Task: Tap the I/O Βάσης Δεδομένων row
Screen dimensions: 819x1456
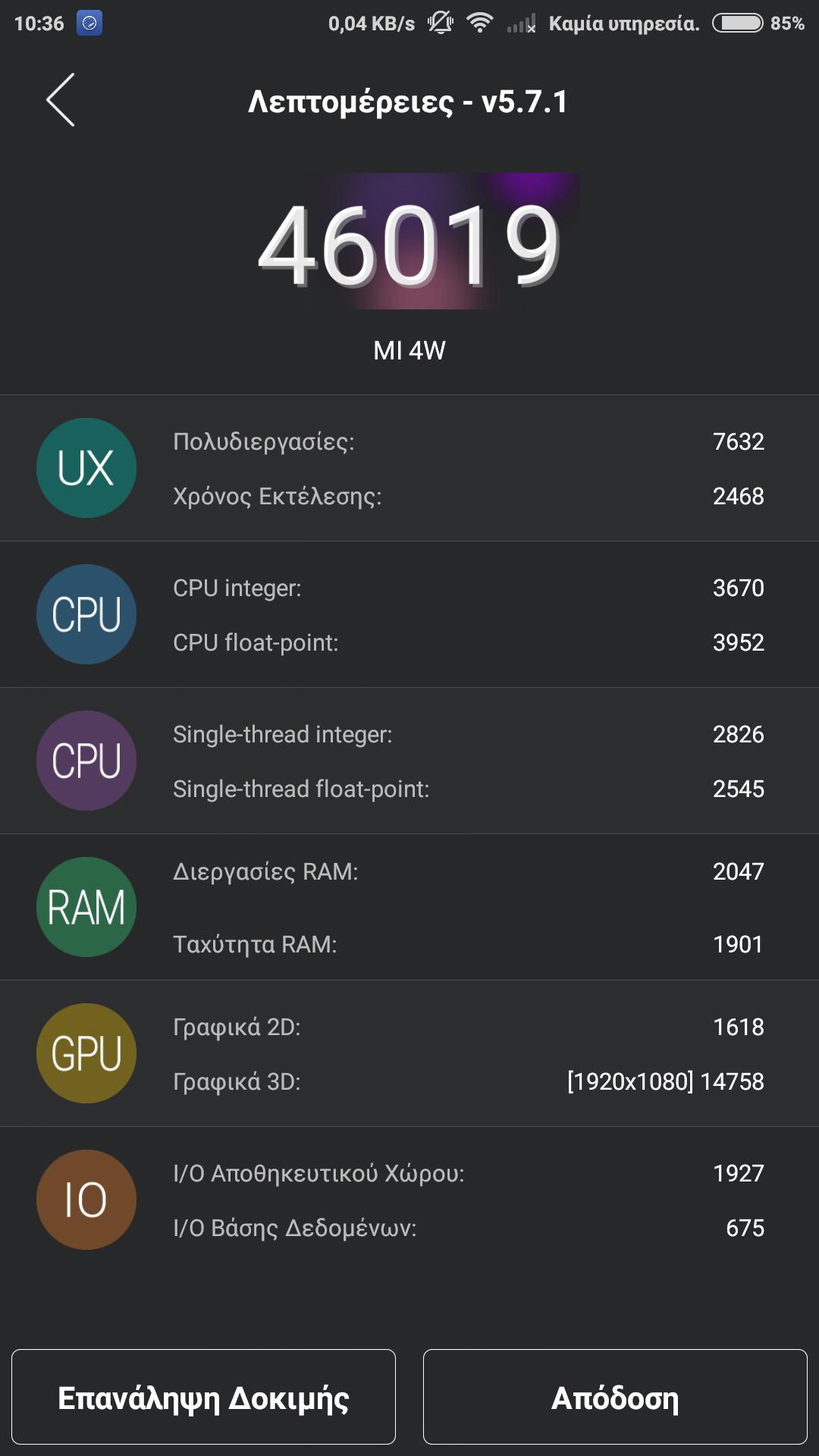Action: (x=468, y=1228)
